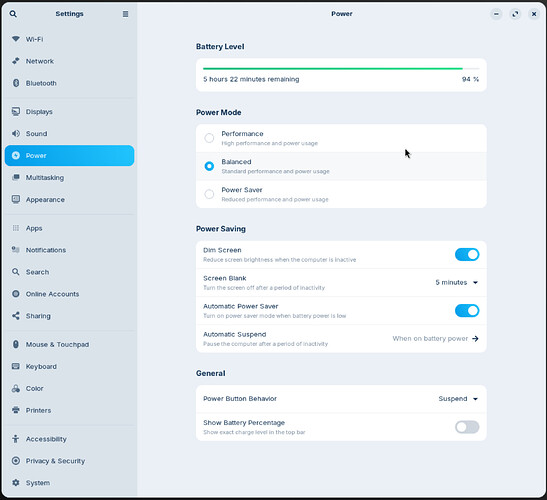Open Automatic Suspend settings arrow
This screenshot has width=547, height=500.
475,338
